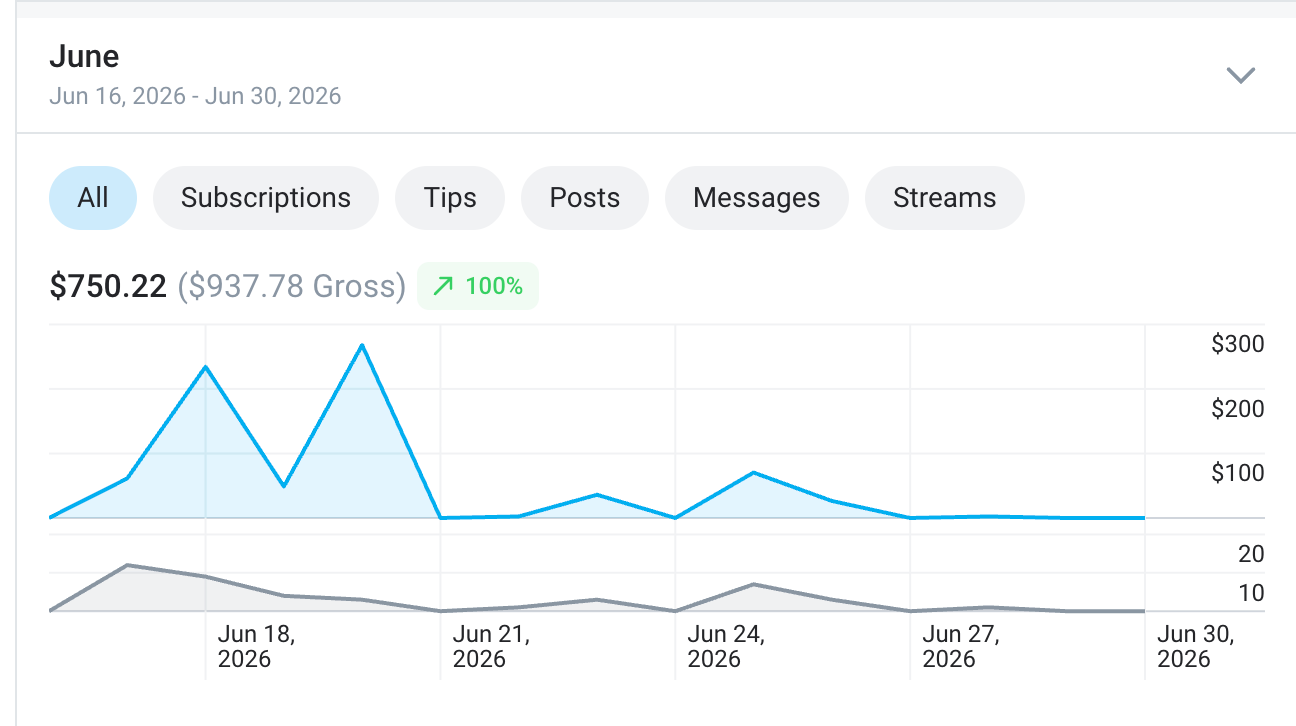The height and width of the screenshot is (726, 1296).
Task: Click the Jun 16, 2026 - Jun 30, 2026 date range
Action: (x=195, y=97)
